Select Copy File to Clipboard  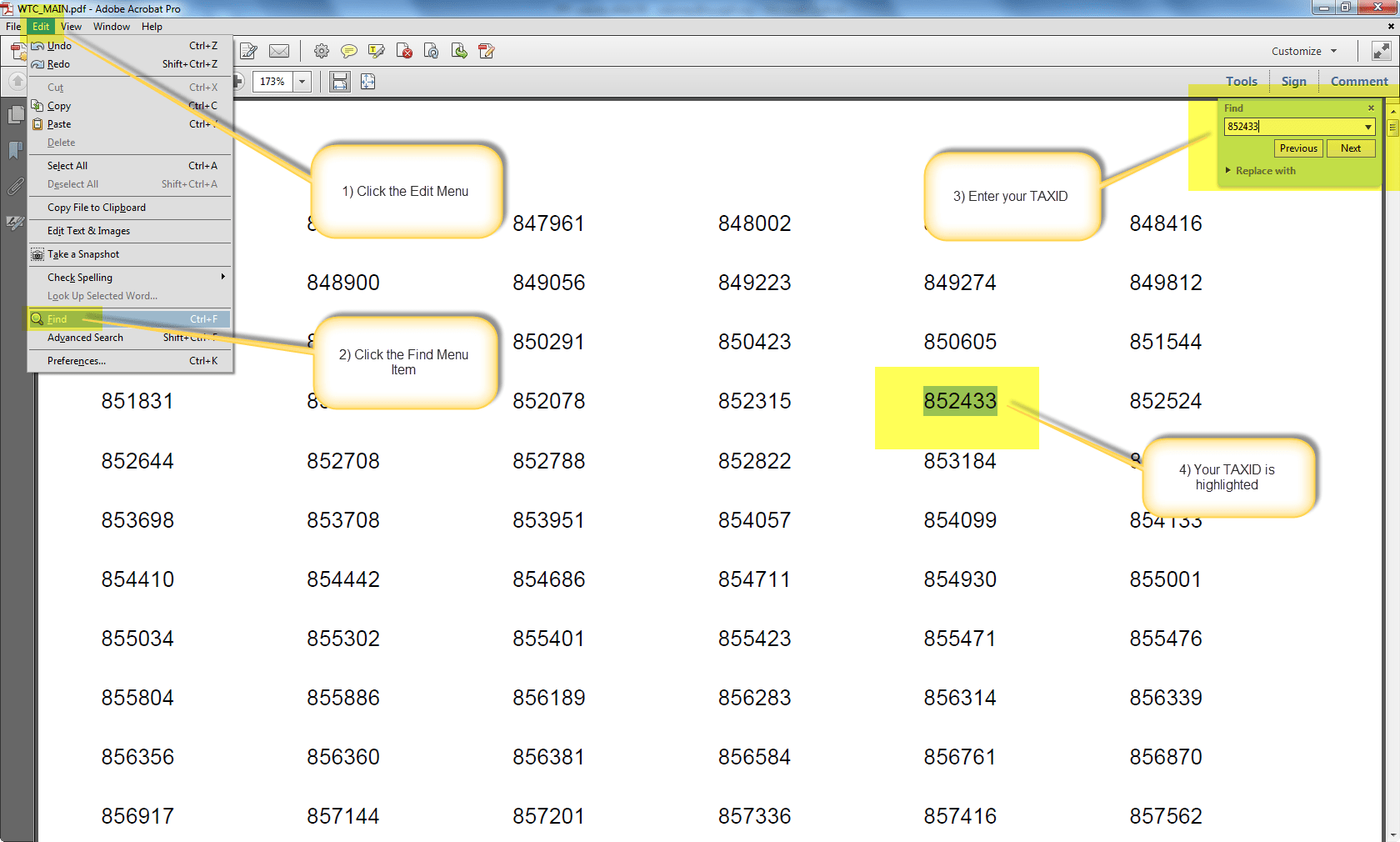coord(130,208)
